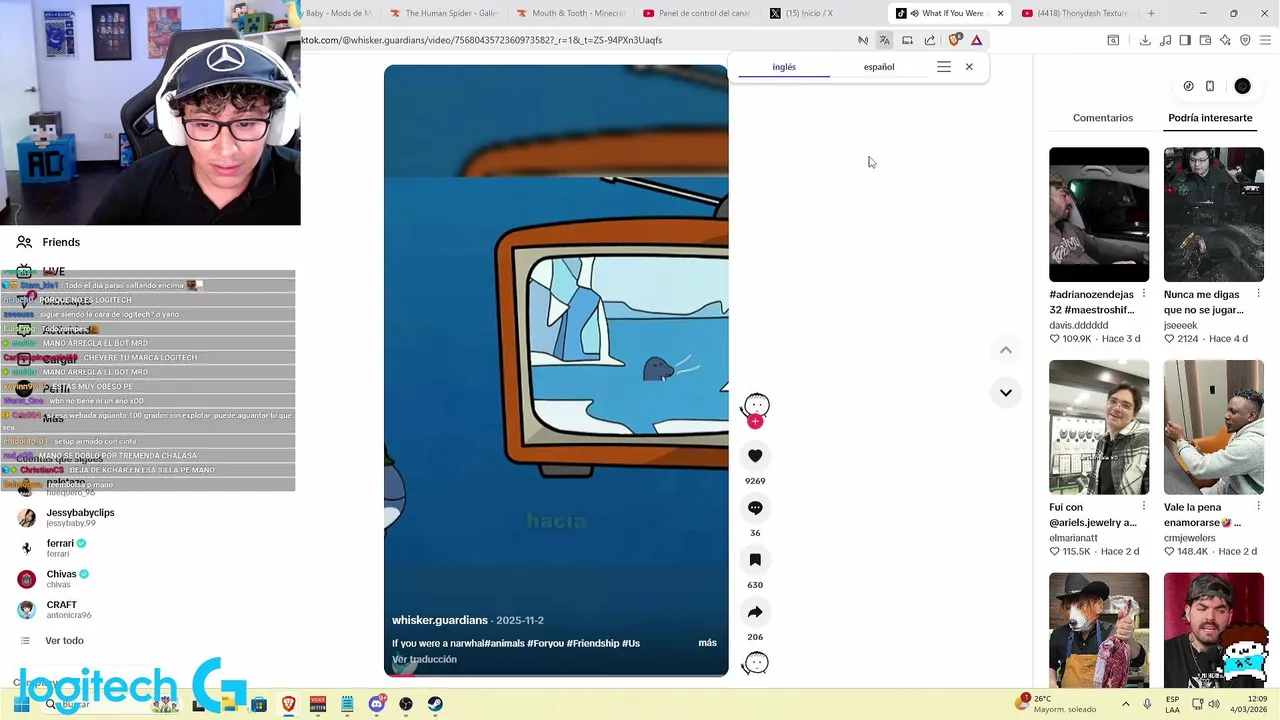
Task: Like the video with the heart icon
Action: click(755, 456)
